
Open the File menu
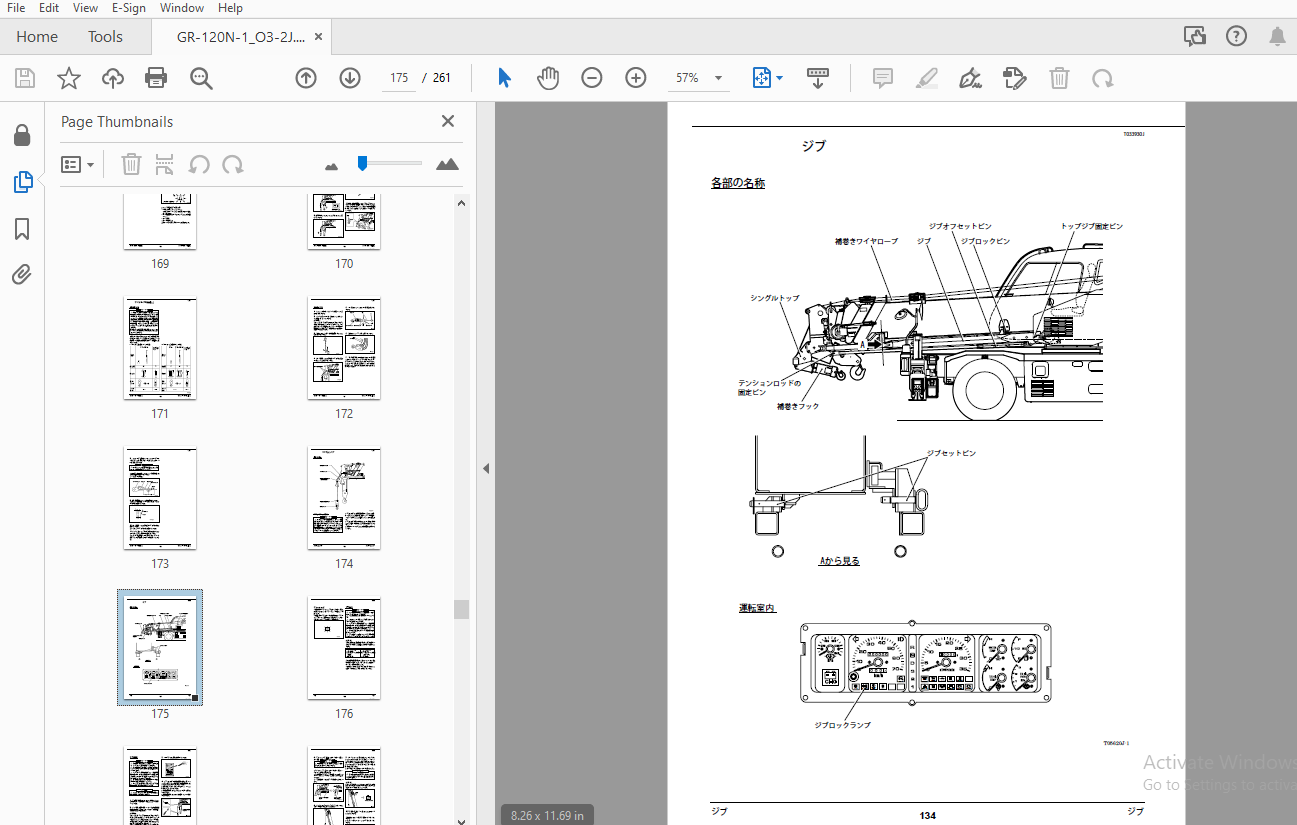pos(16,8)
